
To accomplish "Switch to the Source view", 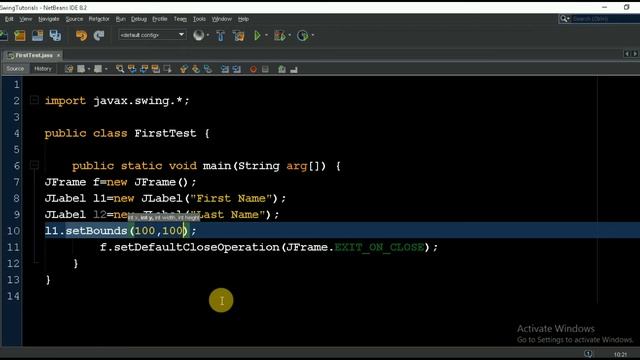I will 15,69.
